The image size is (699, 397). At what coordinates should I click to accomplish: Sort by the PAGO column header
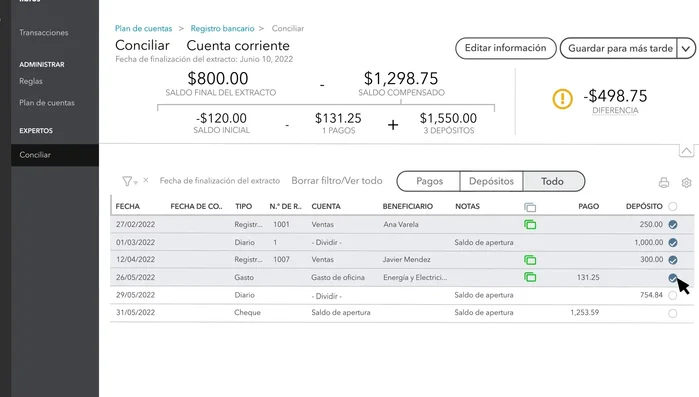click(588, 206)
